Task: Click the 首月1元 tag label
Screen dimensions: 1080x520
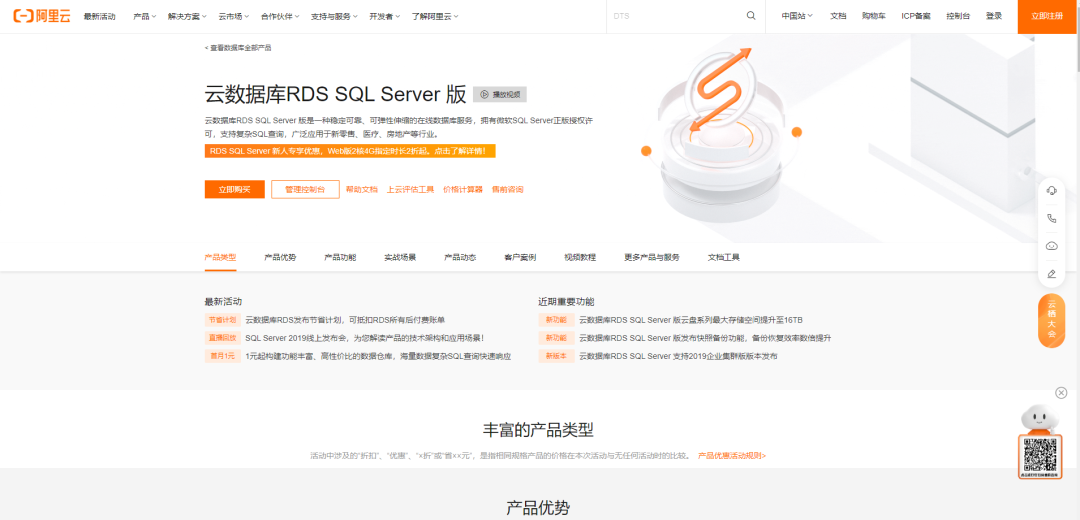Action: [222, 356]
